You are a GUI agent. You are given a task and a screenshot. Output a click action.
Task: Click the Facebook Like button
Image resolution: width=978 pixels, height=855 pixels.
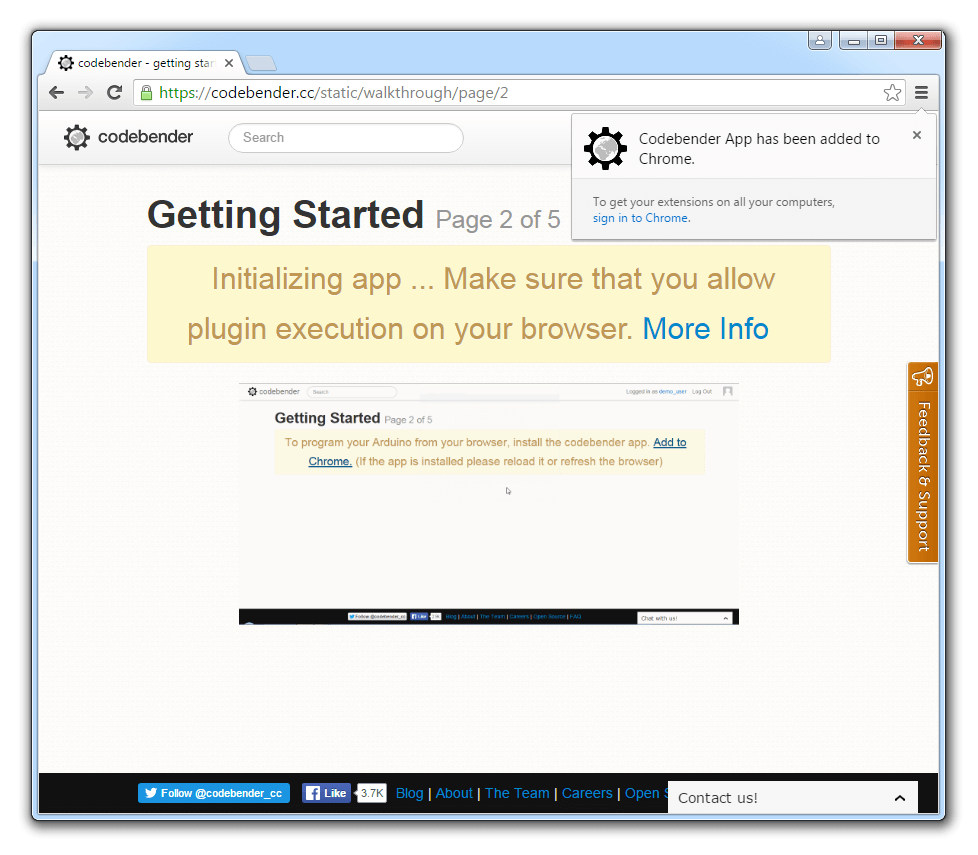[x=326, y=793]
